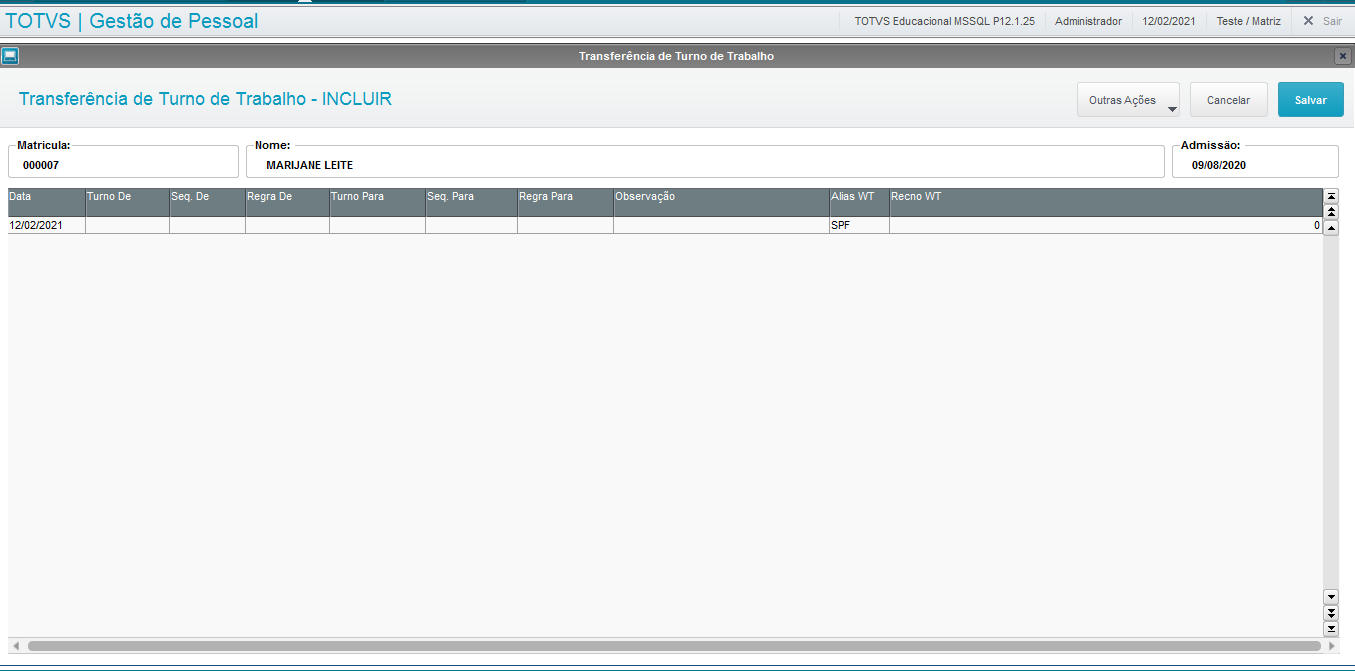Click the 12/02/2021 date in top bar
Screen dimensions: 1355x671
pos(1169,21)
